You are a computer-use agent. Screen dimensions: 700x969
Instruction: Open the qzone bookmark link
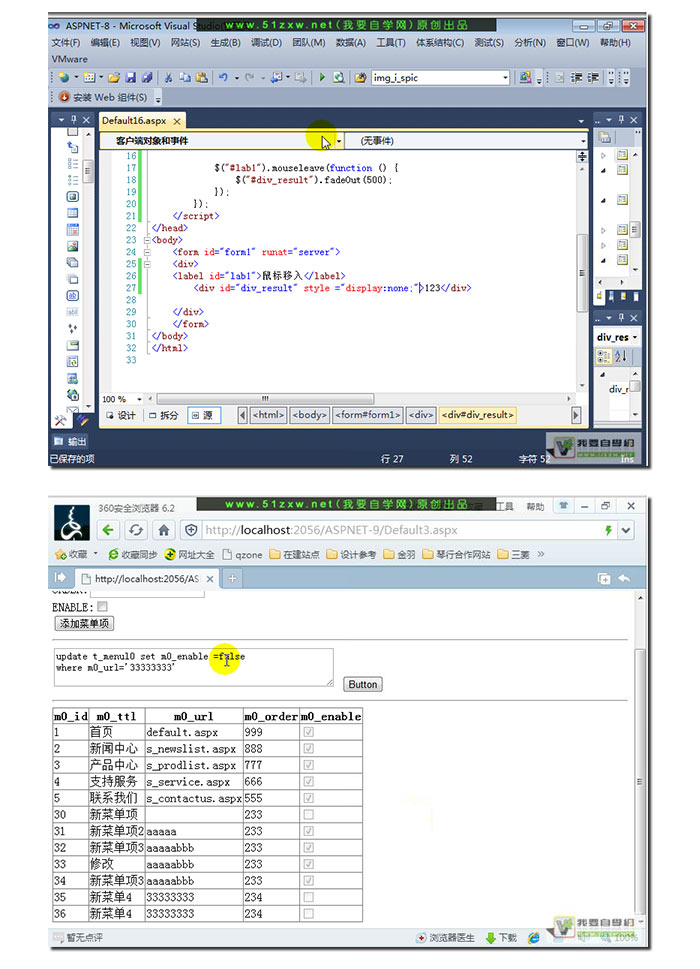(243, 554)
